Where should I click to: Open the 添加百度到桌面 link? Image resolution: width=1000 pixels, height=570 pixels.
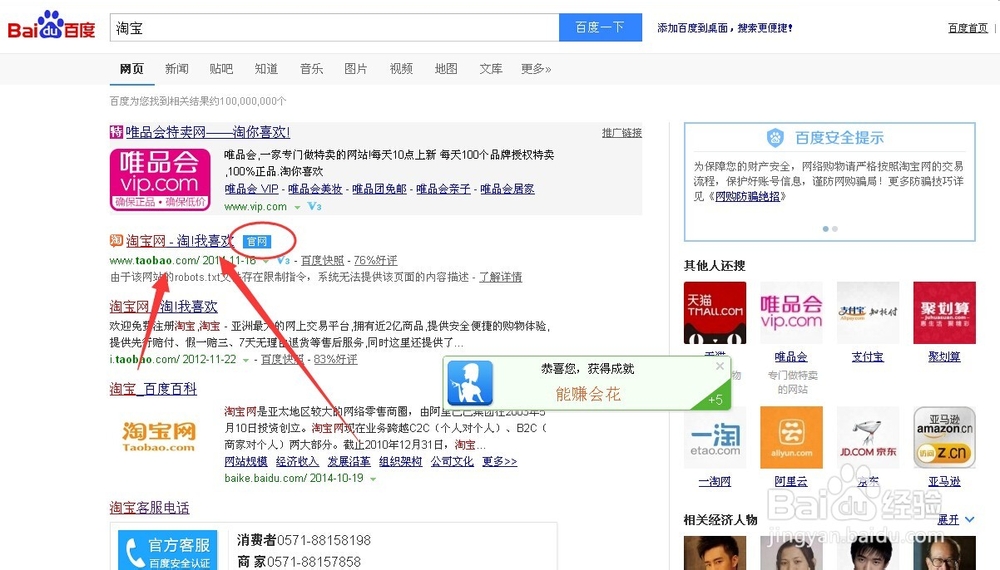click(x=724, y=28)
